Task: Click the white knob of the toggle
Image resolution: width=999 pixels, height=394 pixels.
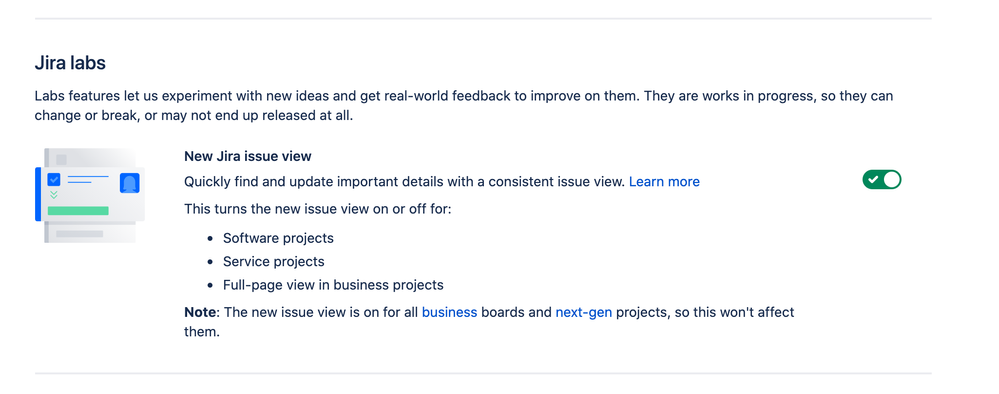Action: coord(892,180)
